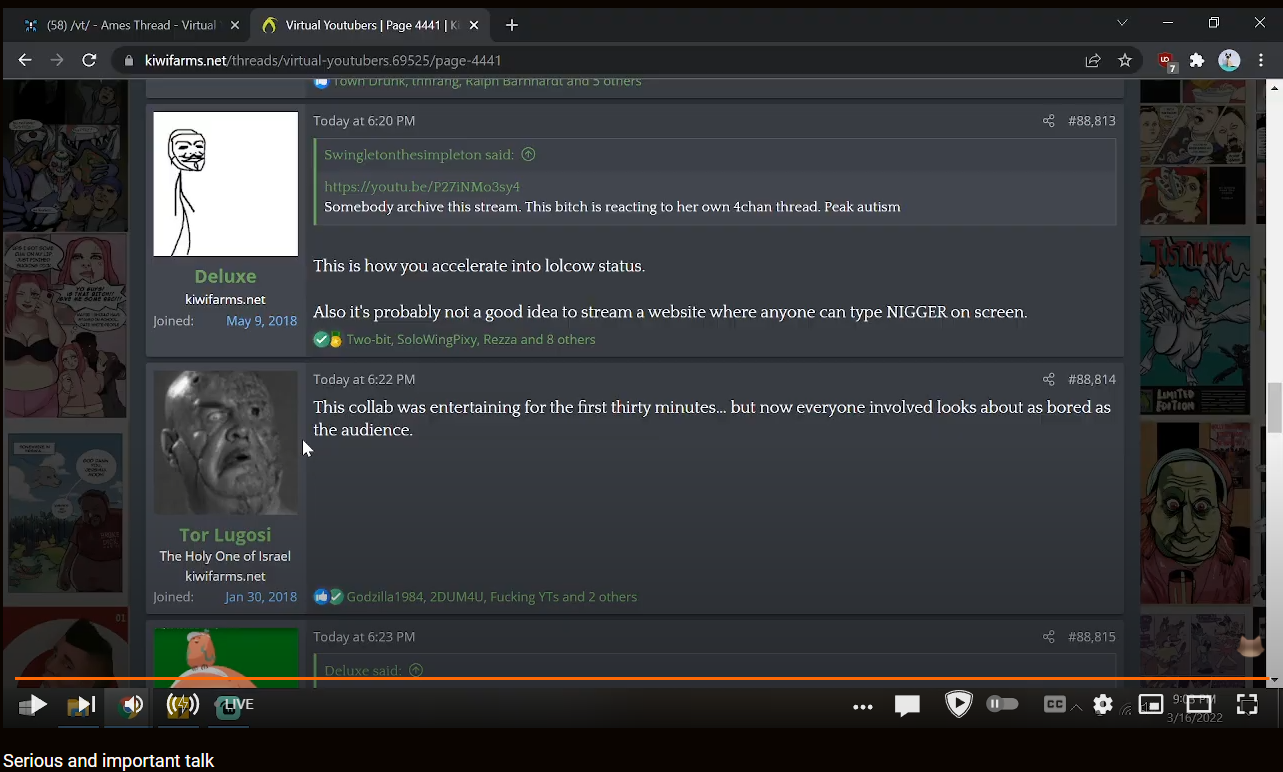Open the youtu.be/P27iNMo3sy4 link

click(422, 187)
